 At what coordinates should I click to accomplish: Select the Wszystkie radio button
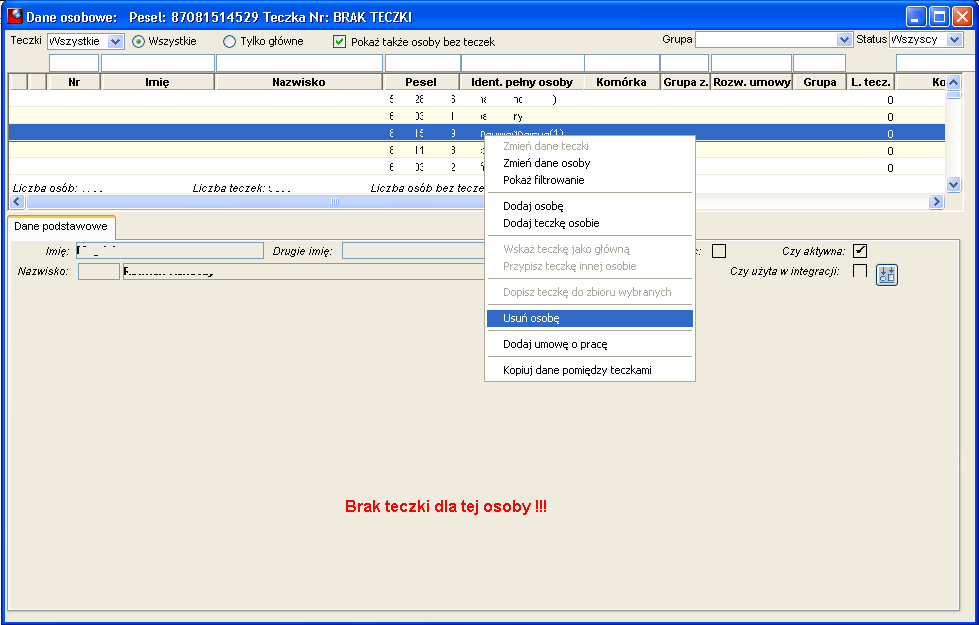click(x=139, y=42)
